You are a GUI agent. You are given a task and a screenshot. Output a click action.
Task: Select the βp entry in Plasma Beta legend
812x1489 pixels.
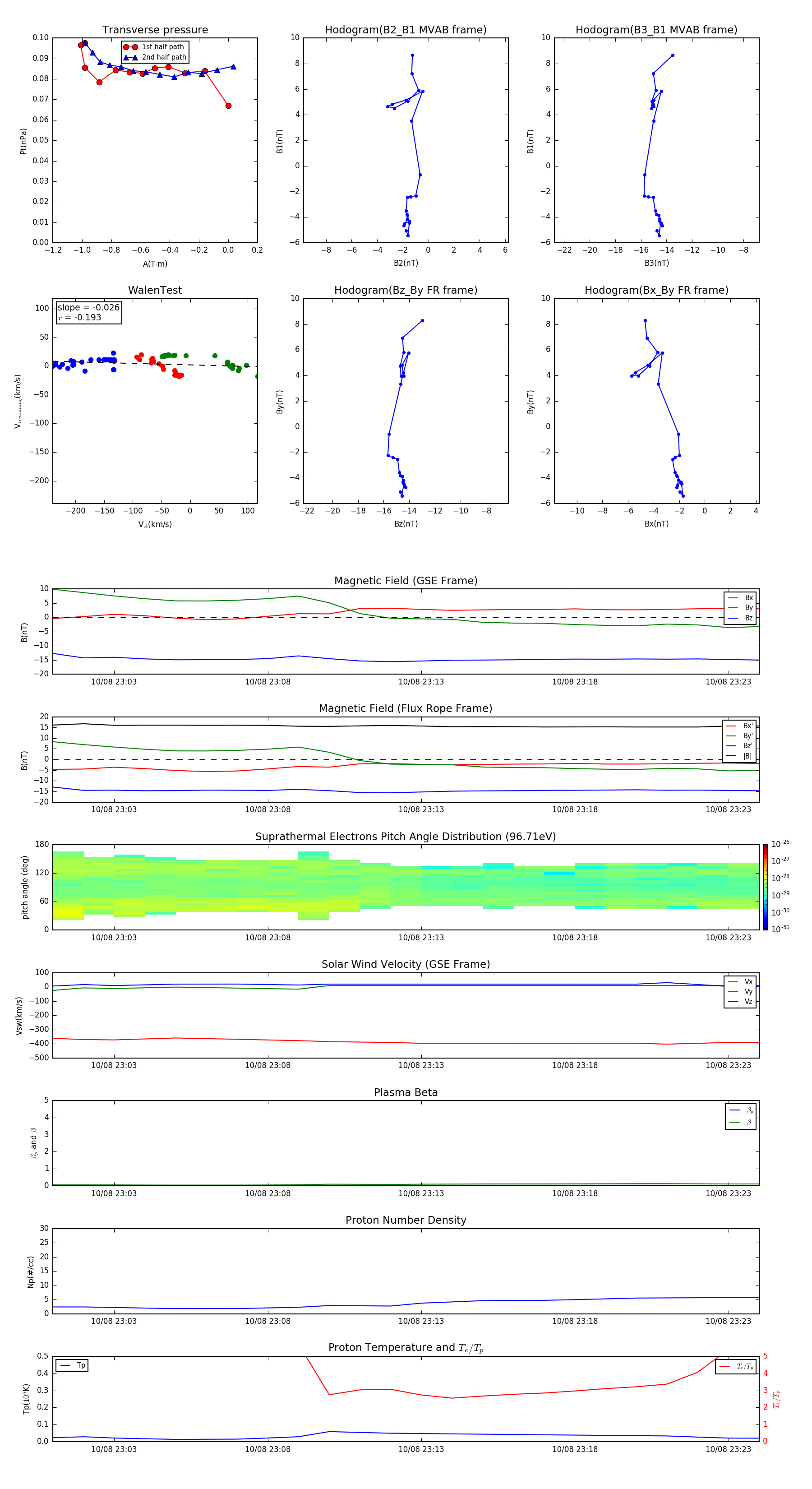point(741,1110)
